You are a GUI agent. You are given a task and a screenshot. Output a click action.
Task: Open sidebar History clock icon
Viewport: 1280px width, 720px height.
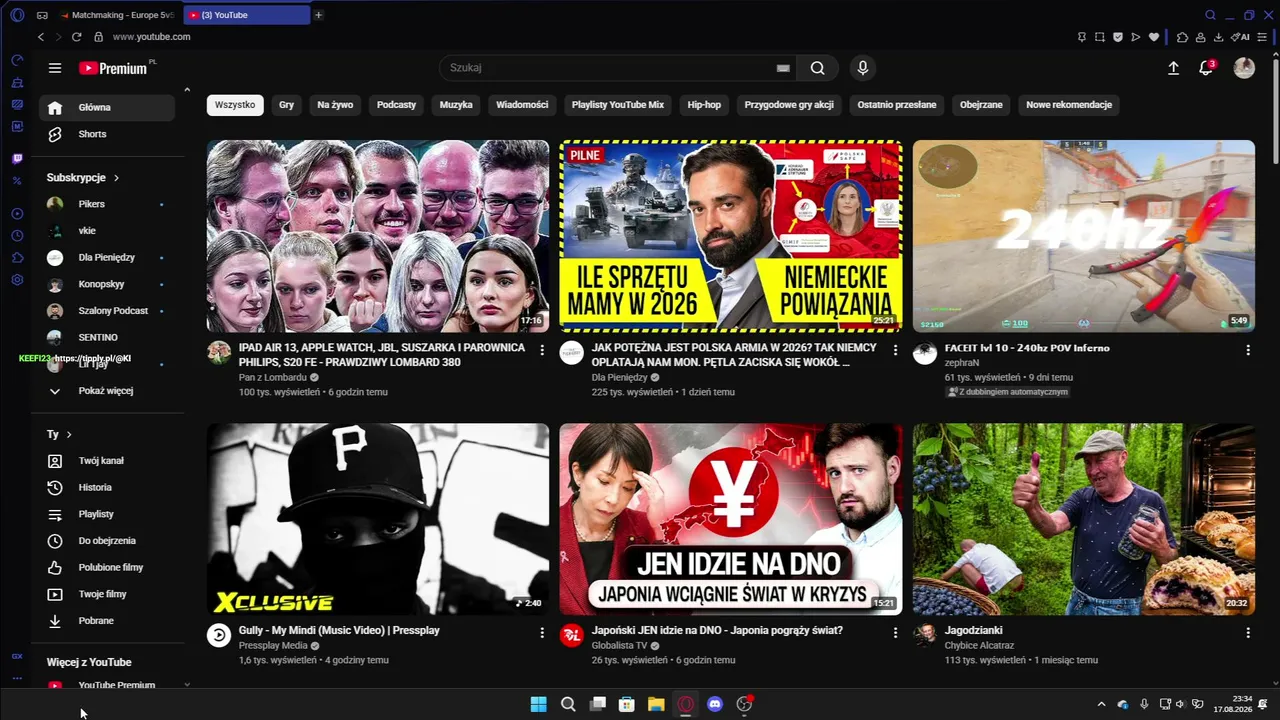click(17, 236)
